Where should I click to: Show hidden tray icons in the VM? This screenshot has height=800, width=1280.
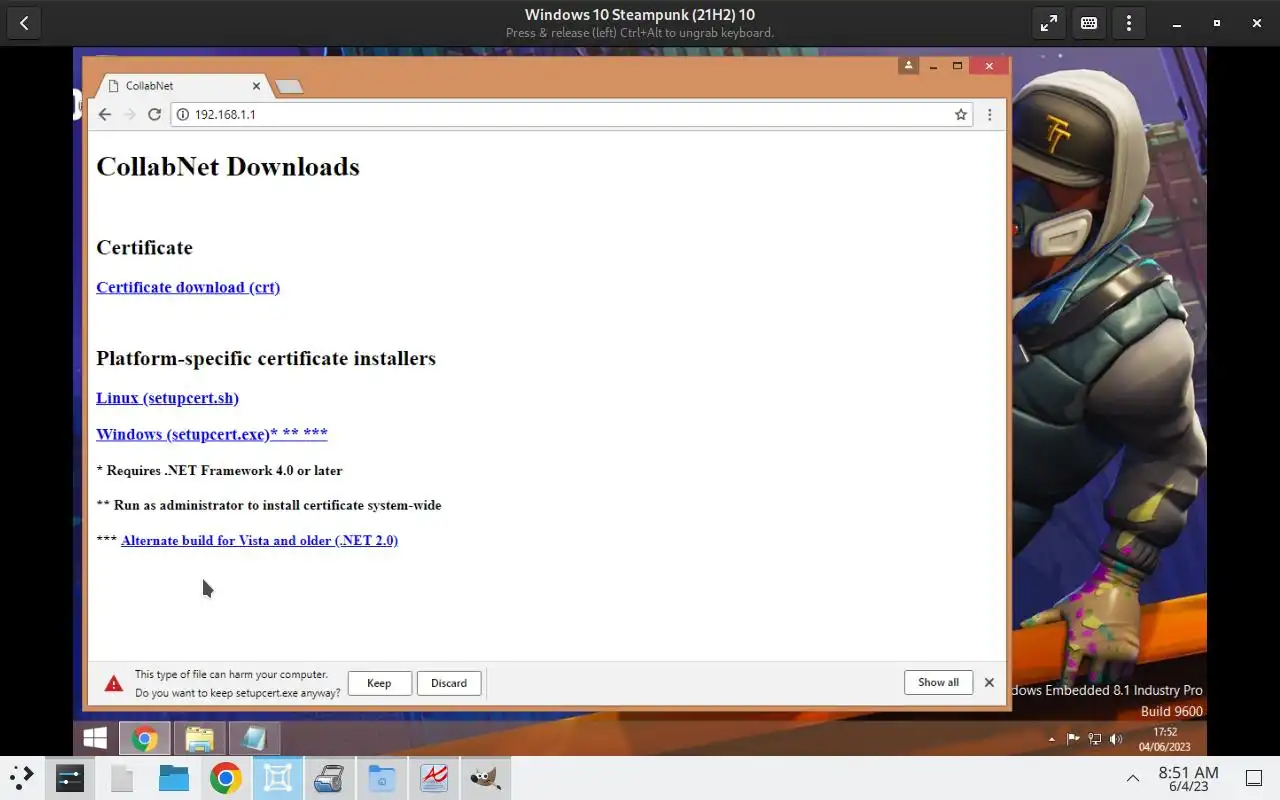tap(1051, 740)
